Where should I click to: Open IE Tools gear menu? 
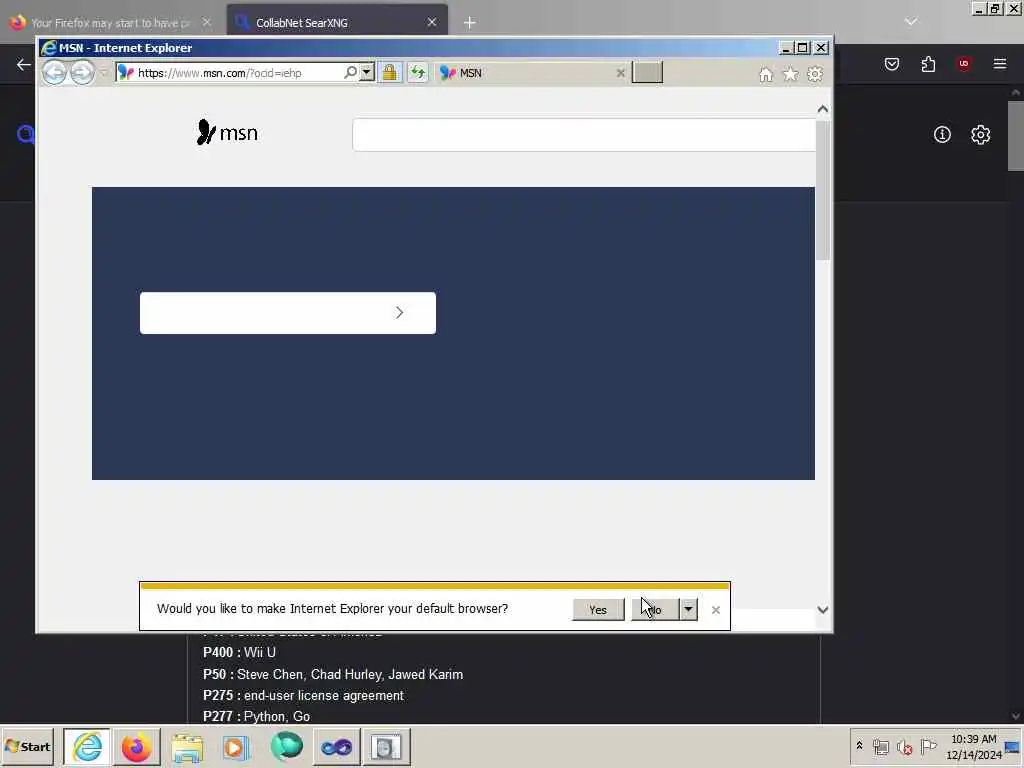815,74
